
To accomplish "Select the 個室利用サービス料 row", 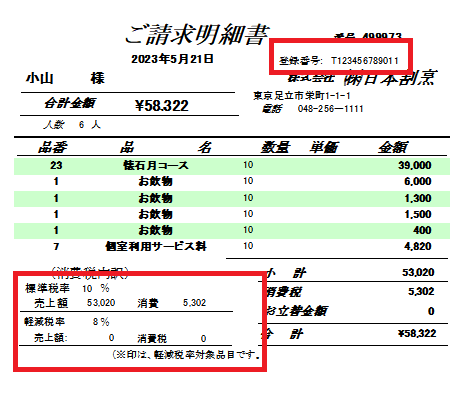I will point(232,246).
